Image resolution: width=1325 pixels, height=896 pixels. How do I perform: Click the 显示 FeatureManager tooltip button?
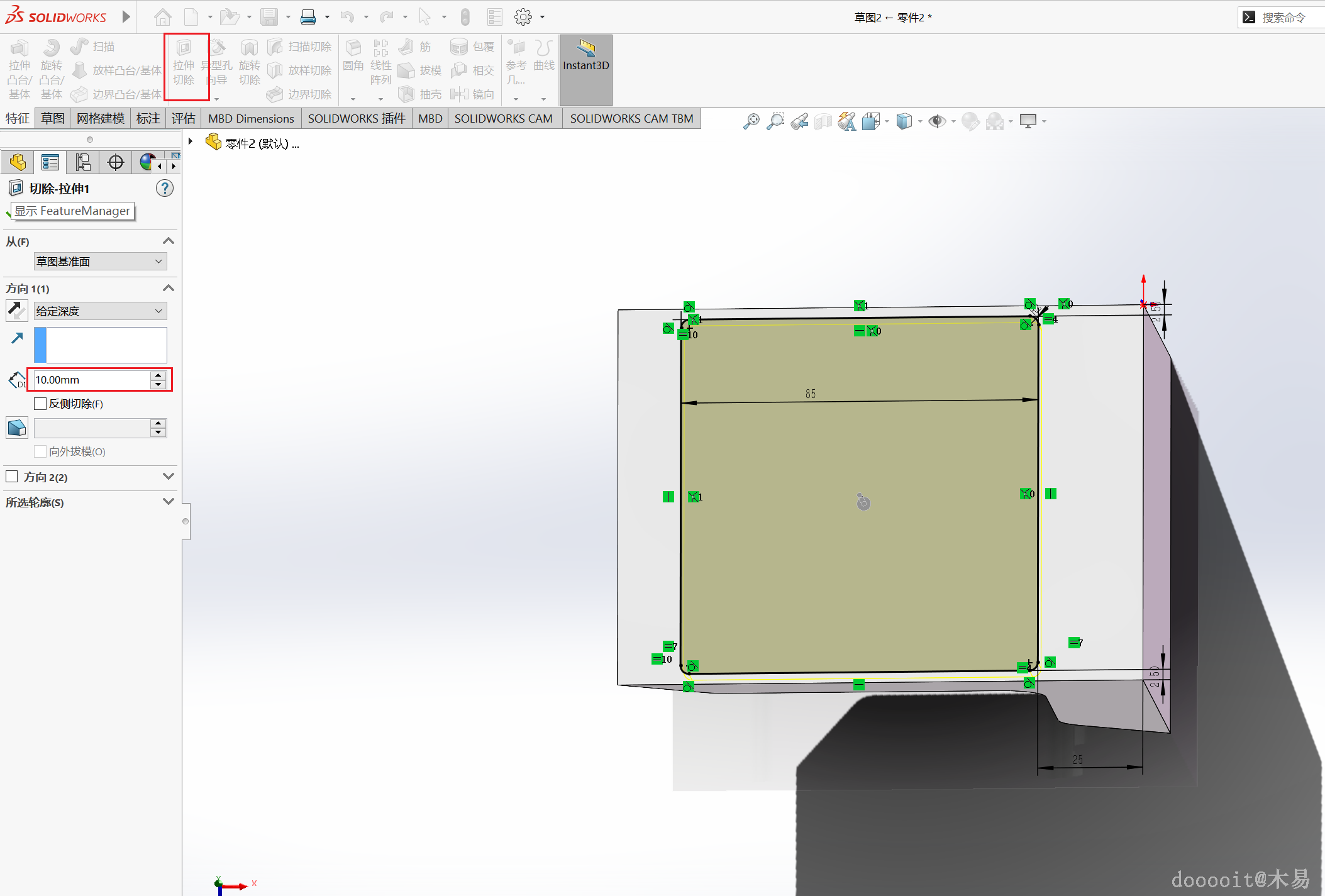72,211
